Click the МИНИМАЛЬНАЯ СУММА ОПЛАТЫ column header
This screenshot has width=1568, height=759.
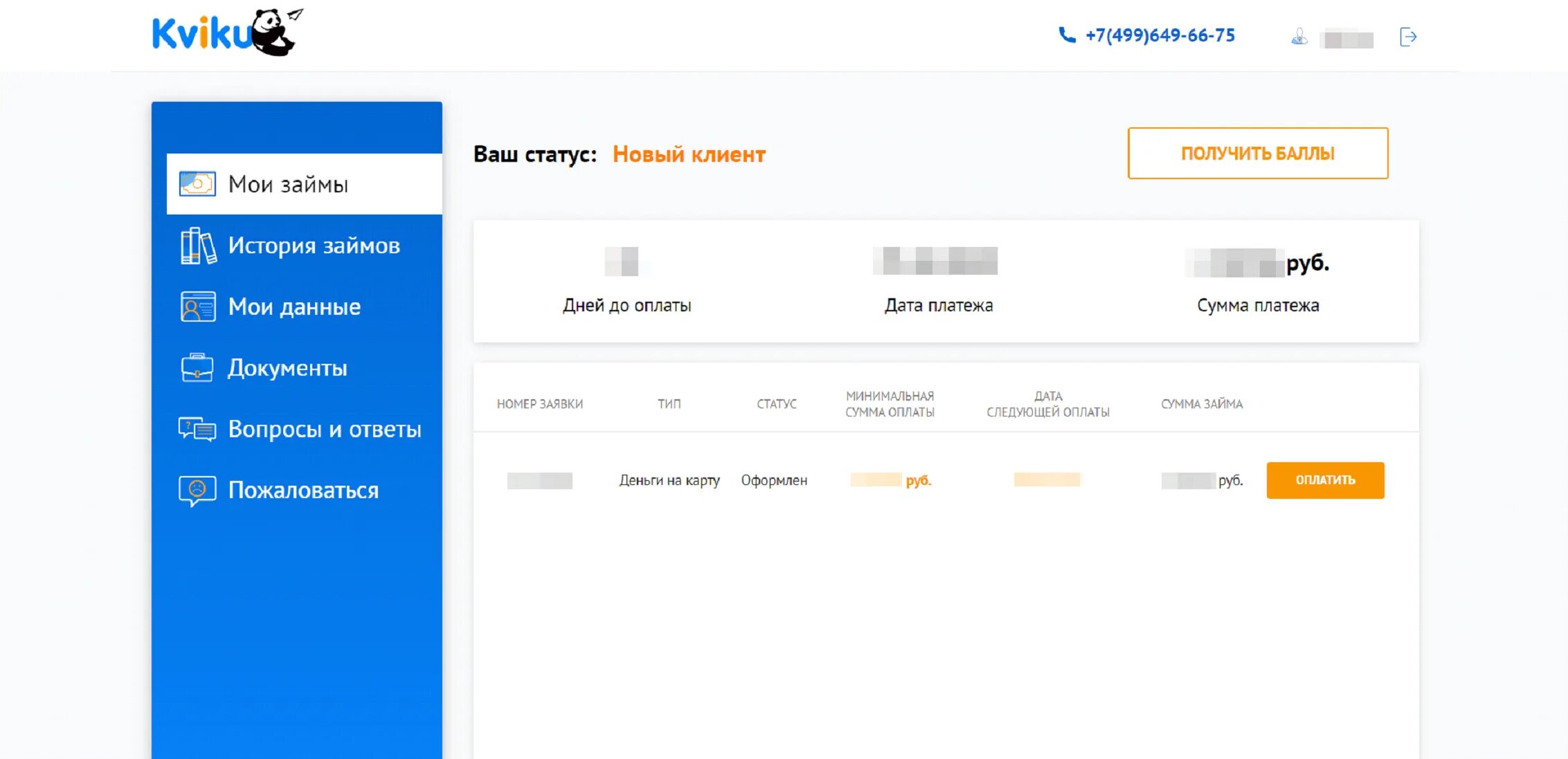(x=890, y=404)
